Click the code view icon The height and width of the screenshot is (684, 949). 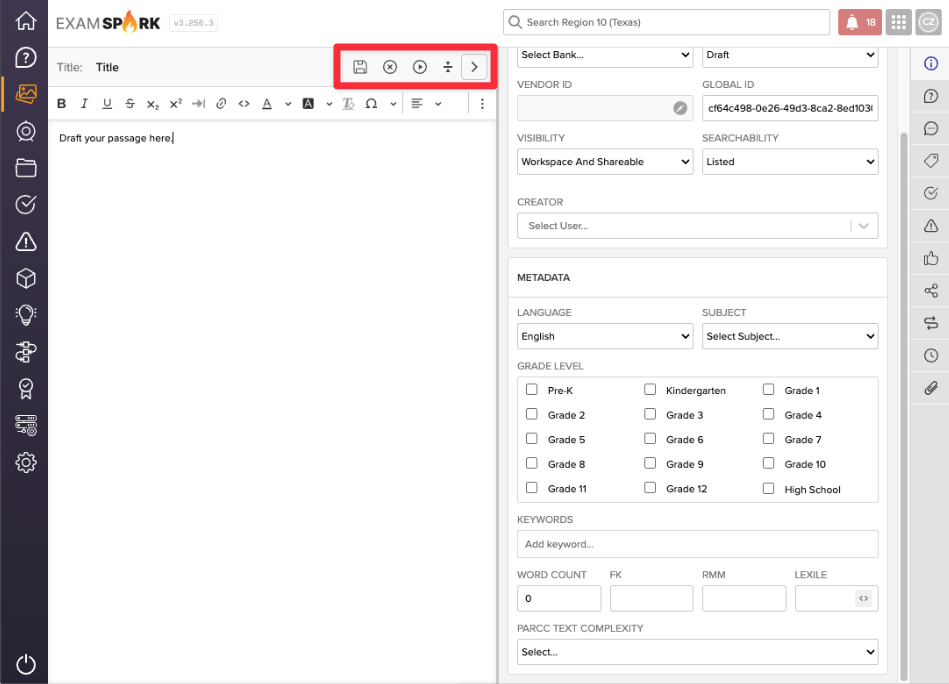coord(244,104)
